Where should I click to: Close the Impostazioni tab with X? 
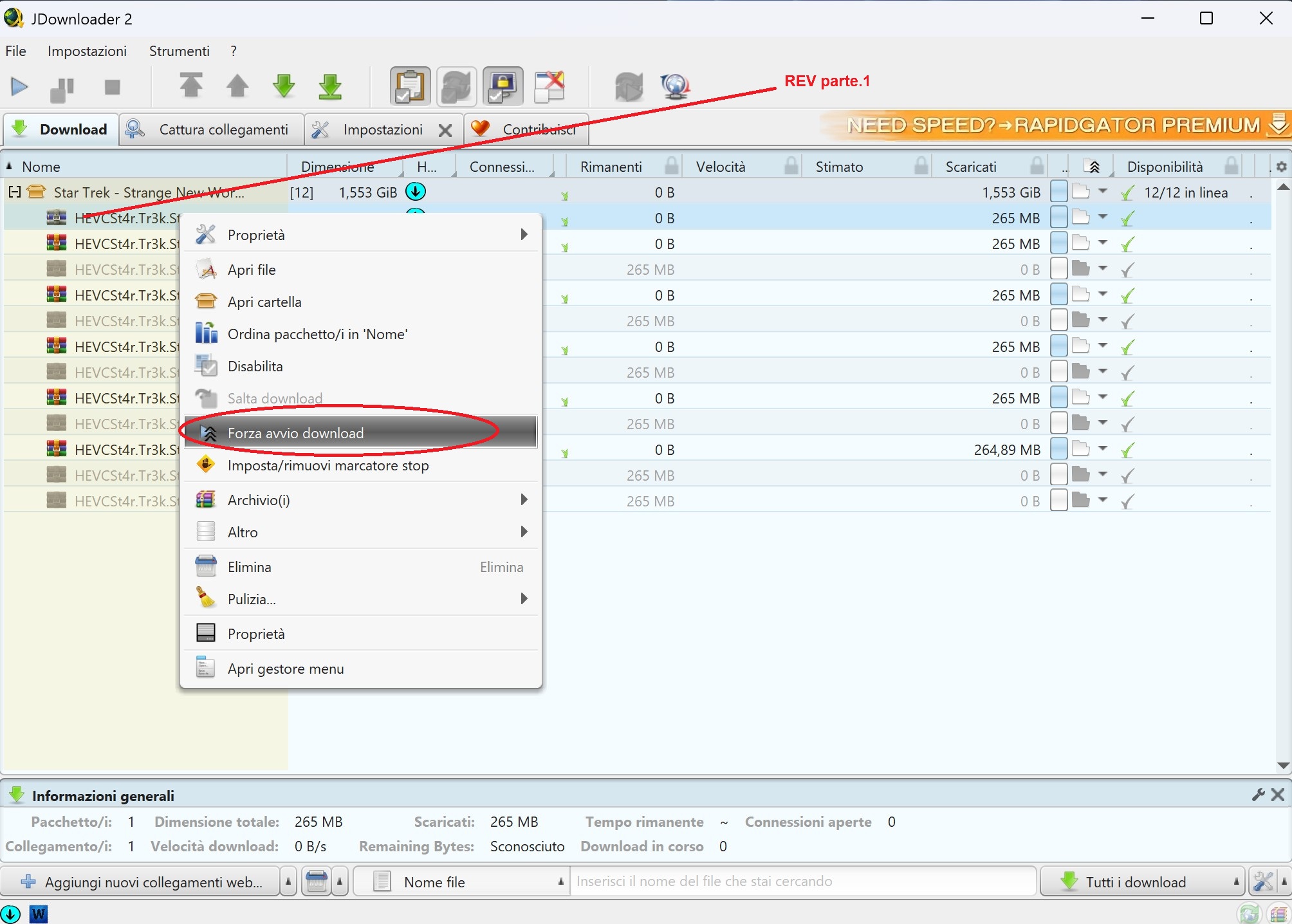(445, 131)
